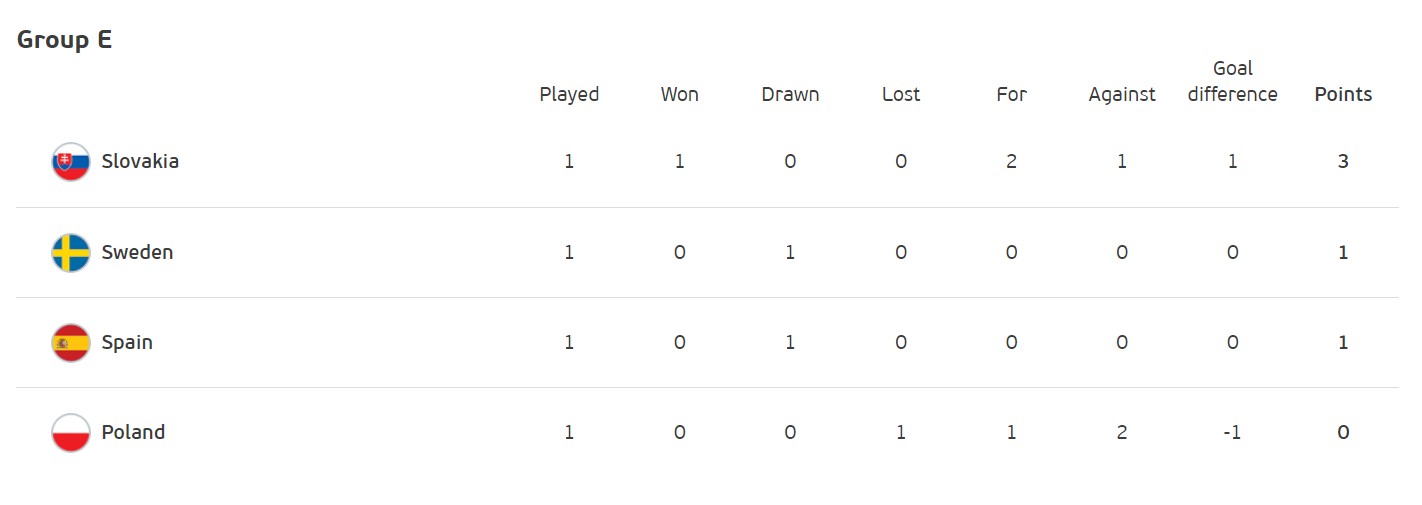Click Slovakia's goals For value

1012,161
